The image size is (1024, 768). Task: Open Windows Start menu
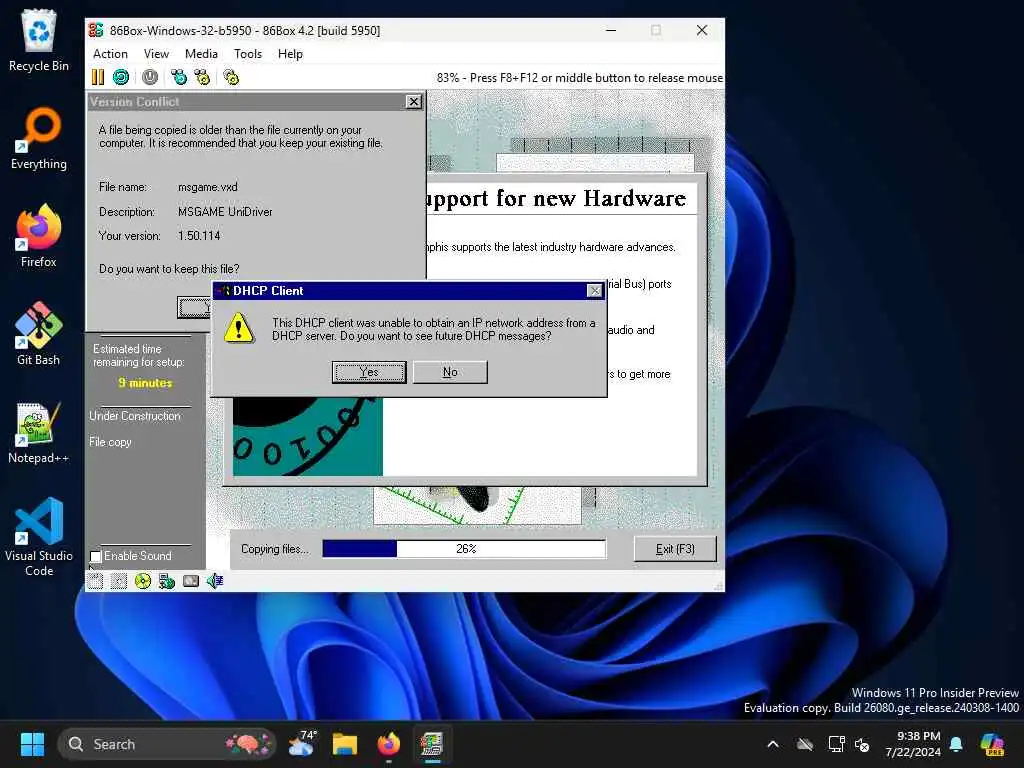(32, 744)
